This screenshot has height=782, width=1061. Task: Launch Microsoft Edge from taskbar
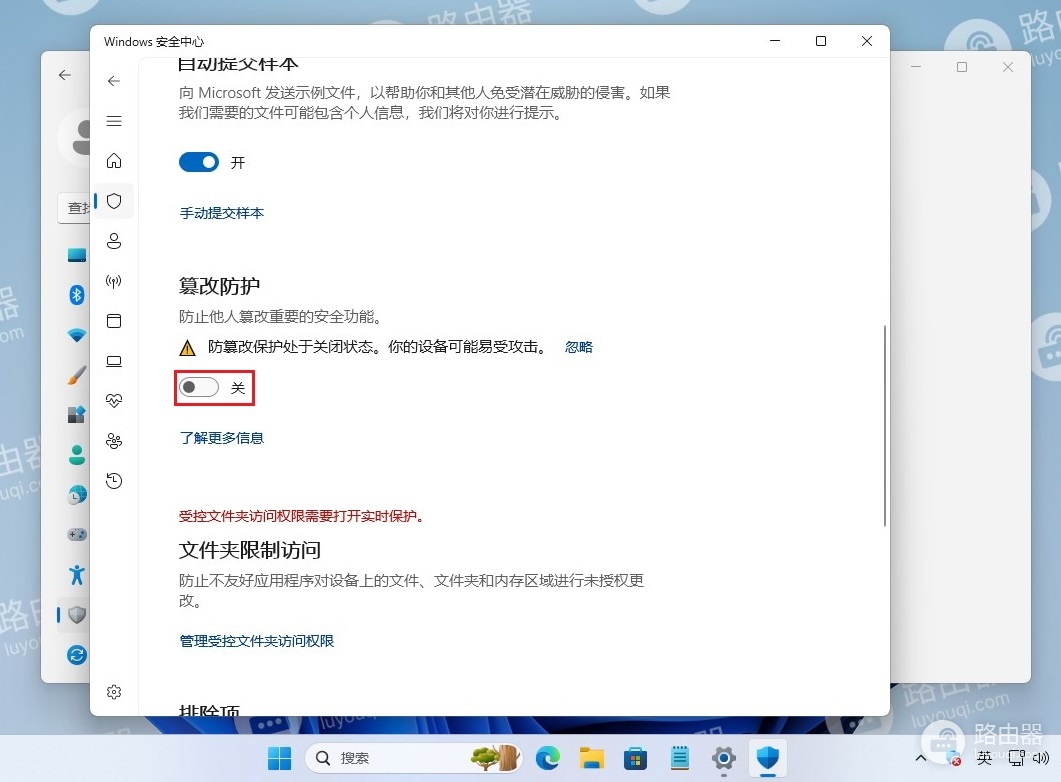547,758
